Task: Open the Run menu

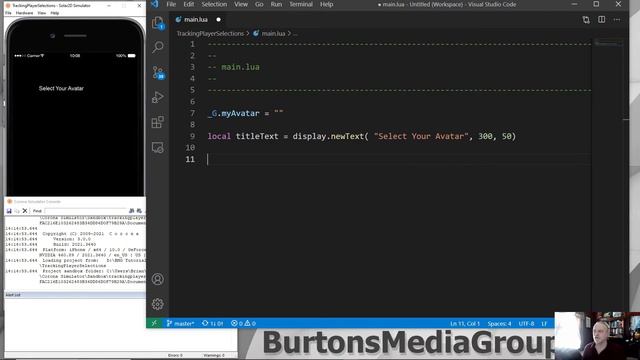Action: tap(276, 4)
